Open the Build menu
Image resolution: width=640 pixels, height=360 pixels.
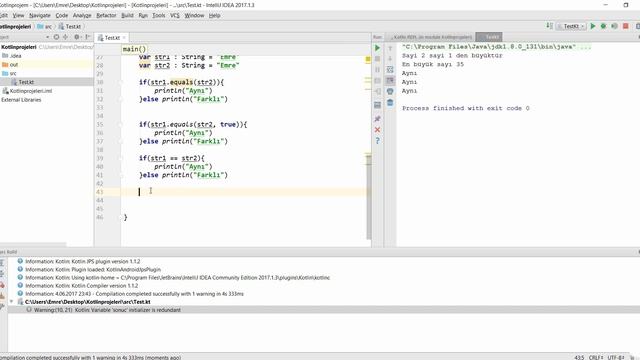click(x=127, y=16)
